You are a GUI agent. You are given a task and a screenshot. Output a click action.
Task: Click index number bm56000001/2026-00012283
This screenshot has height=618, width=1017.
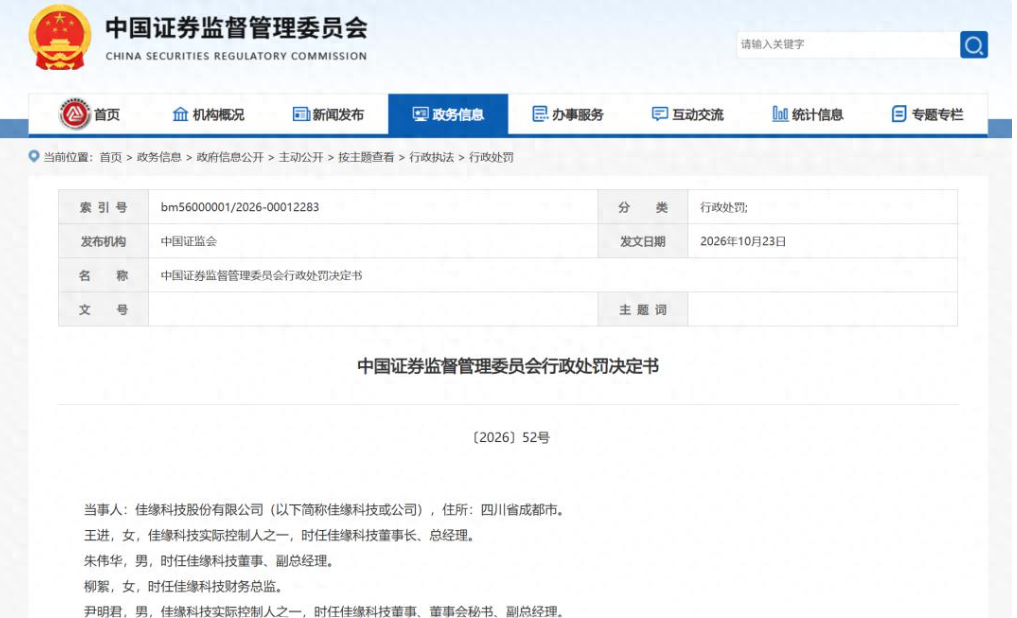240,207
